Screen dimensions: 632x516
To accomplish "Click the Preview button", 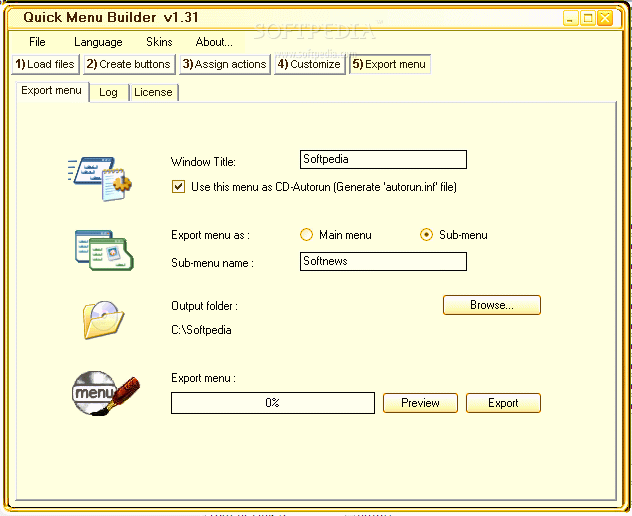I will pos(420,403).
